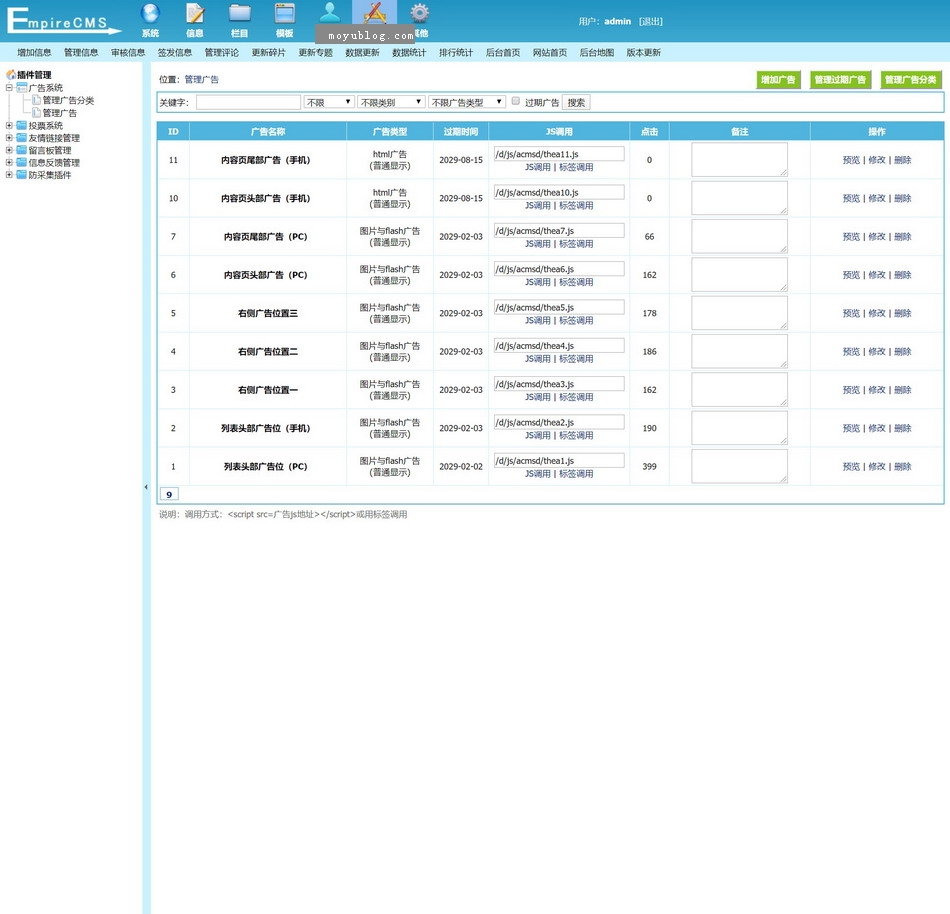Click the 备注 textarea for ad ID 5

(x=740, y=313)
